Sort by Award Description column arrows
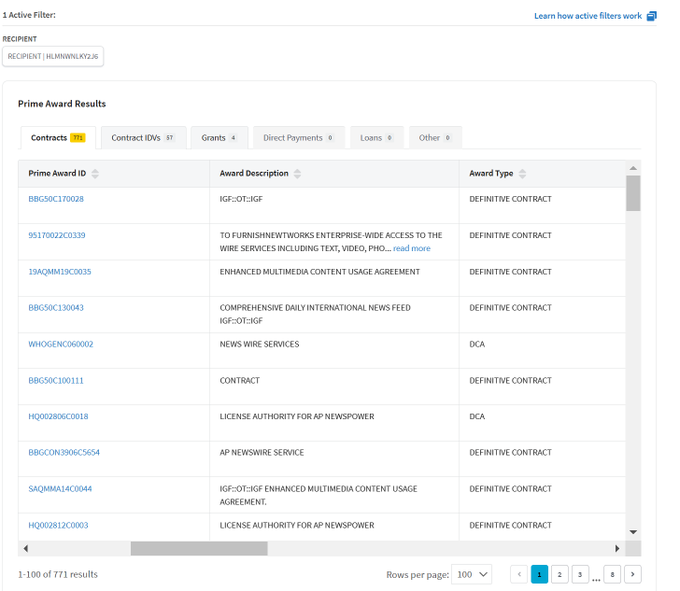 (x=297, y=173)
